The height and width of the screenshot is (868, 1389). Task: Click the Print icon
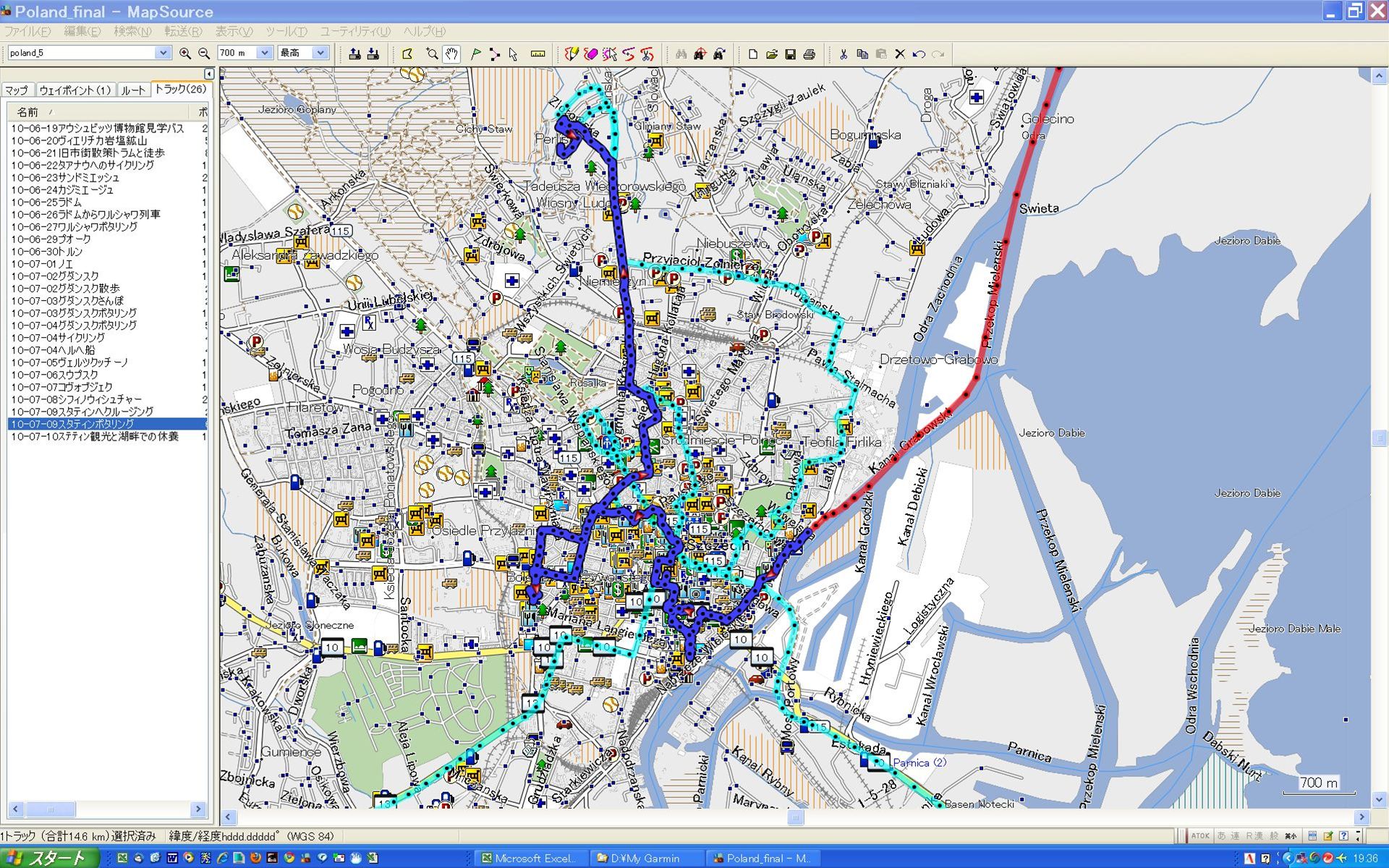(x=810, y=54)
